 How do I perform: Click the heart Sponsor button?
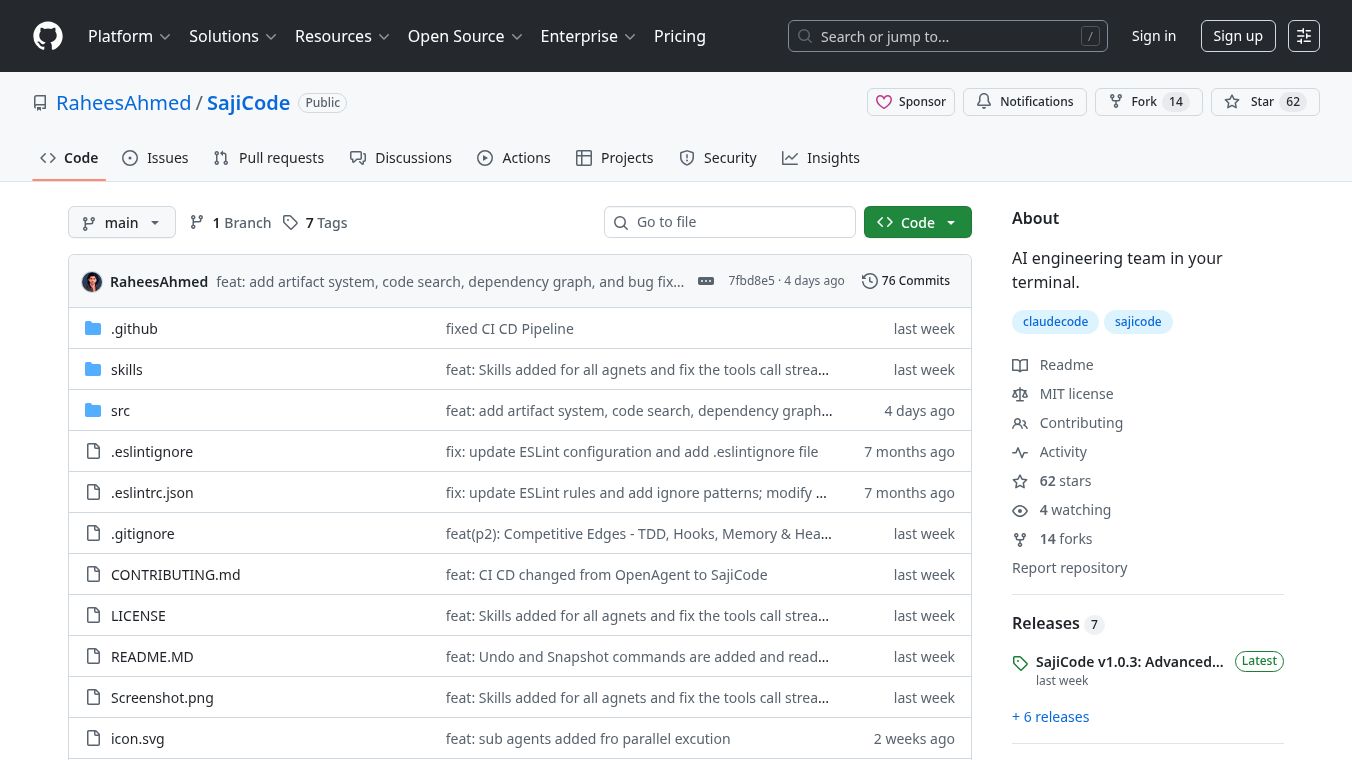tap(910, 102)
